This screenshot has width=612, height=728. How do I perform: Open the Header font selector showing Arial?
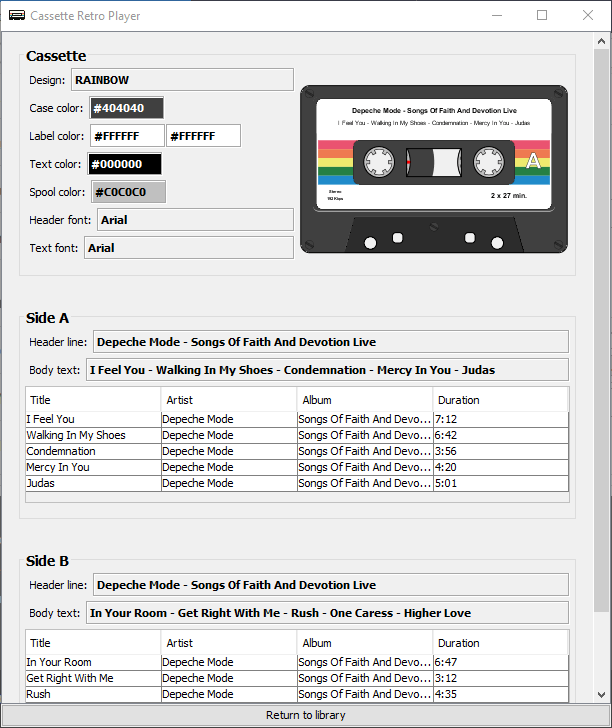click(194, 220)
